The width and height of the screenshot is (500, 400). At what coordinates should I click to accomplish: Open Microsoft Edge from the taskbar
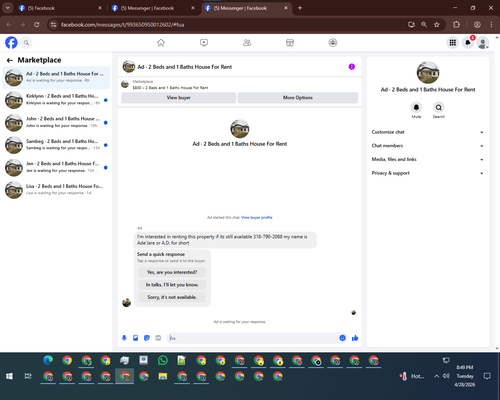click(x=48, y=360)
